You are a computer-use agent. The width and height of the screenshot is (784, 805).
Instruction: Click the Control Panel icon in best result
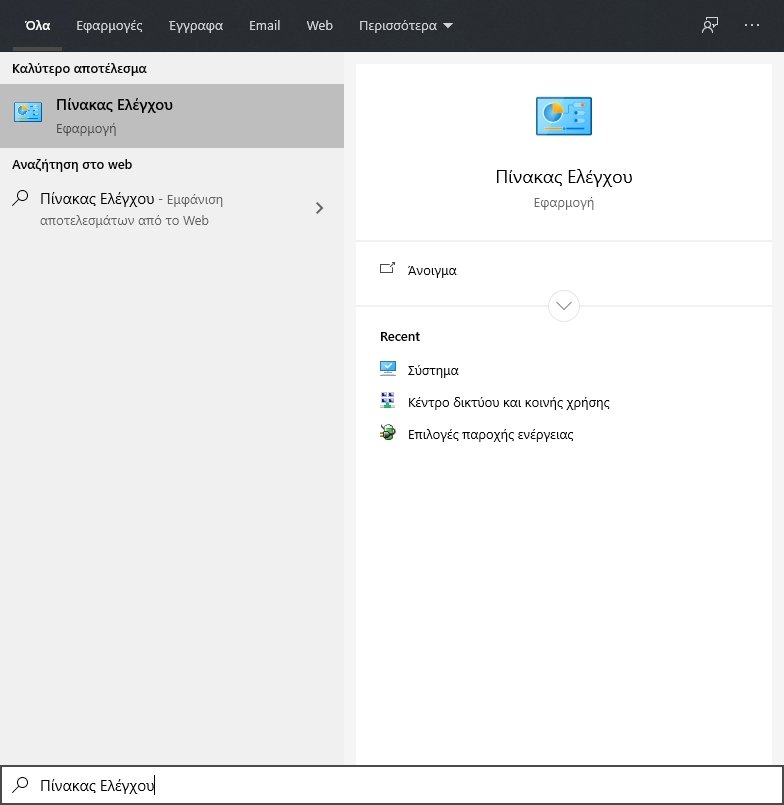point(28,115)
